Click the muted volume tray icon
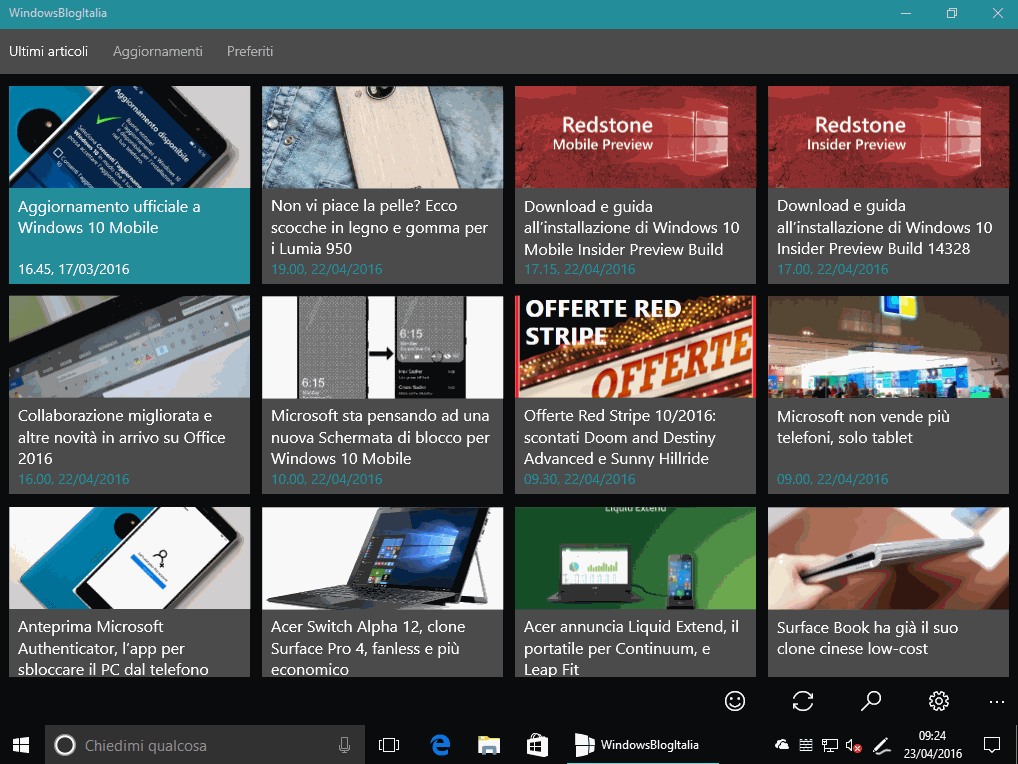Image resolution: width=1018 pixels, height=764 pixels. 853,746
